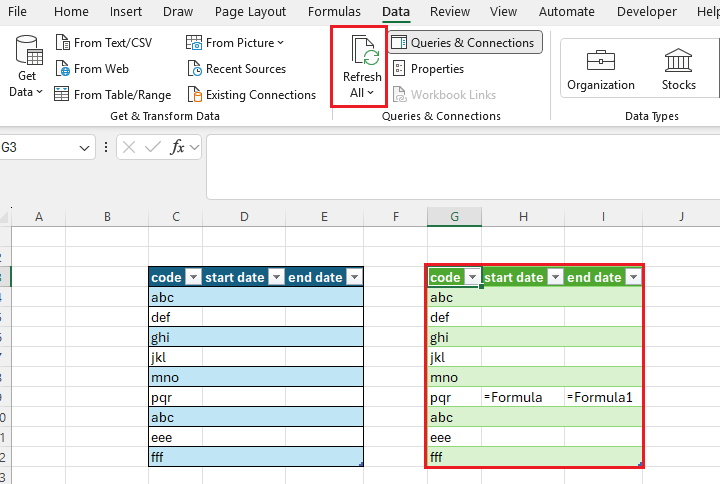
Task: Switch to the Page Layout tab
Action: point(250,11)
